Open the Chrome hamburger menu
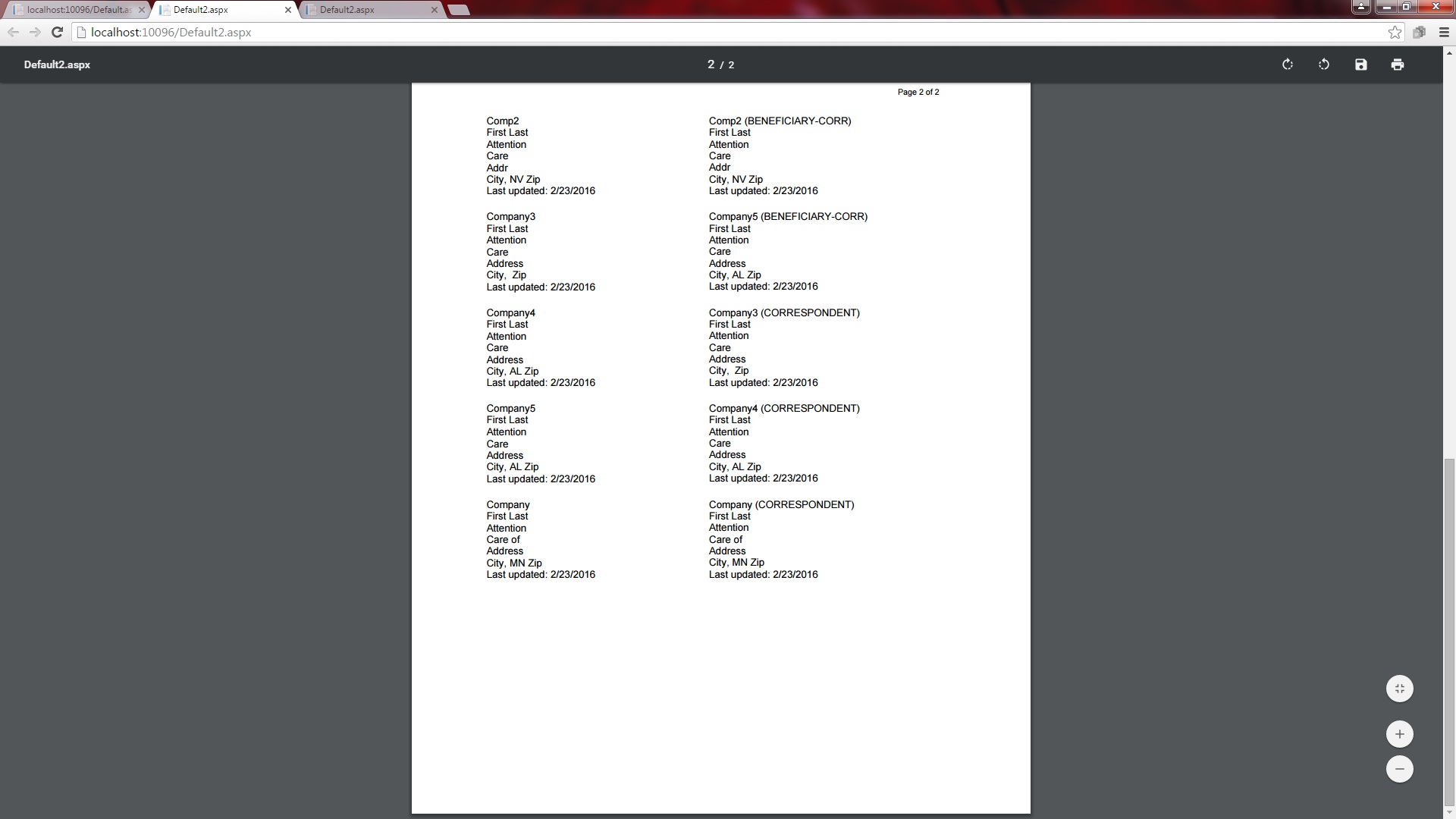 click(x=1444, y=32)
